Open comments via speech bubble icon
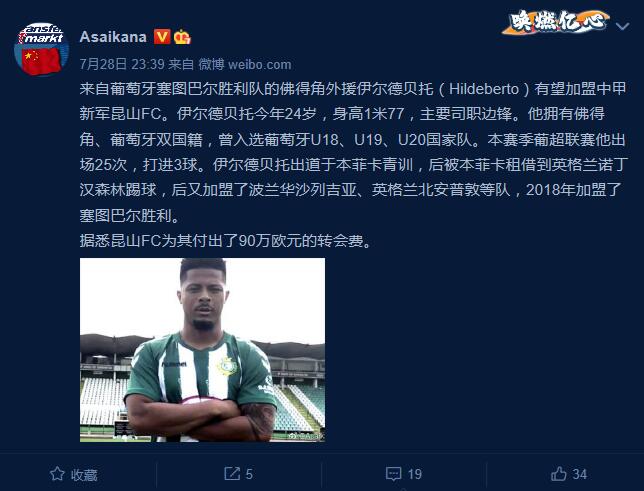Viewport: 644px width, 491px height. [x=393, y=474]
